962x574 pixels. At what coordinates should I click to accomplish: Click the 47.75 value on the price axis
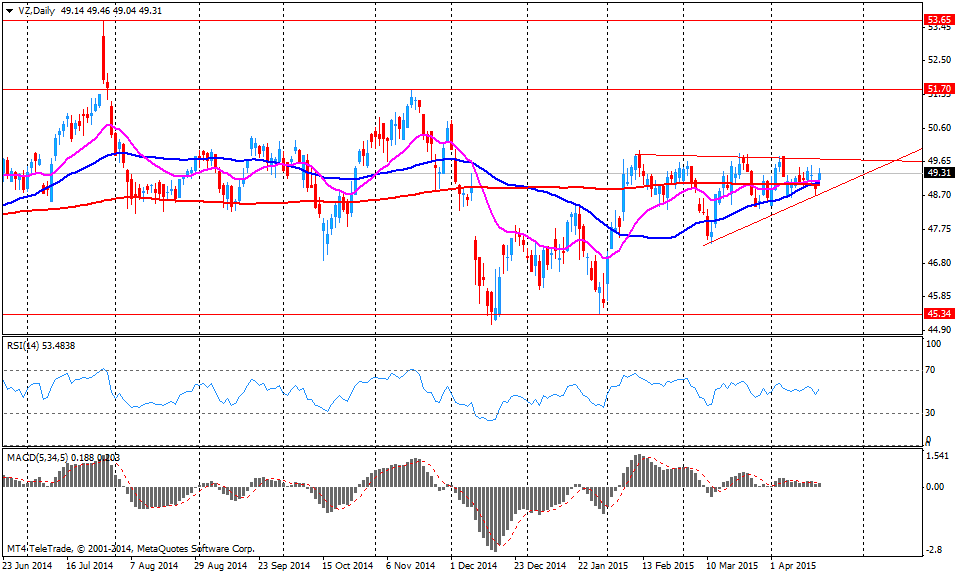pyautogui.click(x=939, y=229)
